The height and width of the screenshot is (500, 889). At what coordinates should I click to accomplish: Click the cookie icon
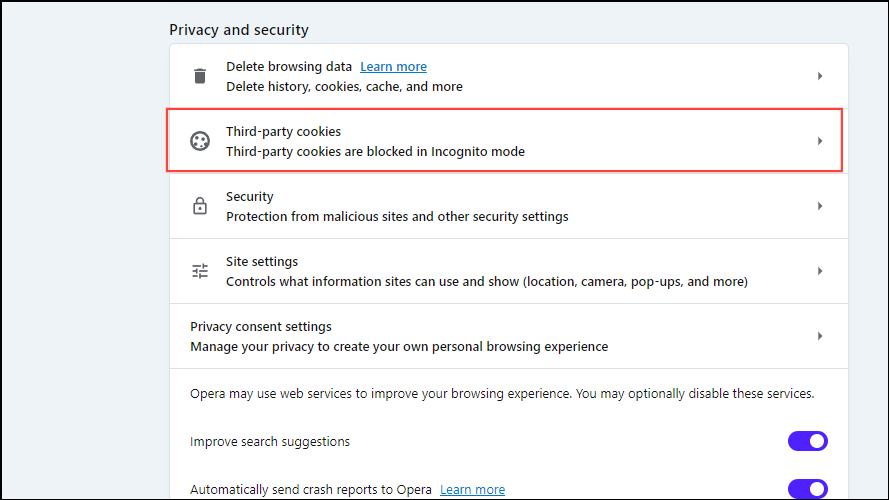coord(200,141)
